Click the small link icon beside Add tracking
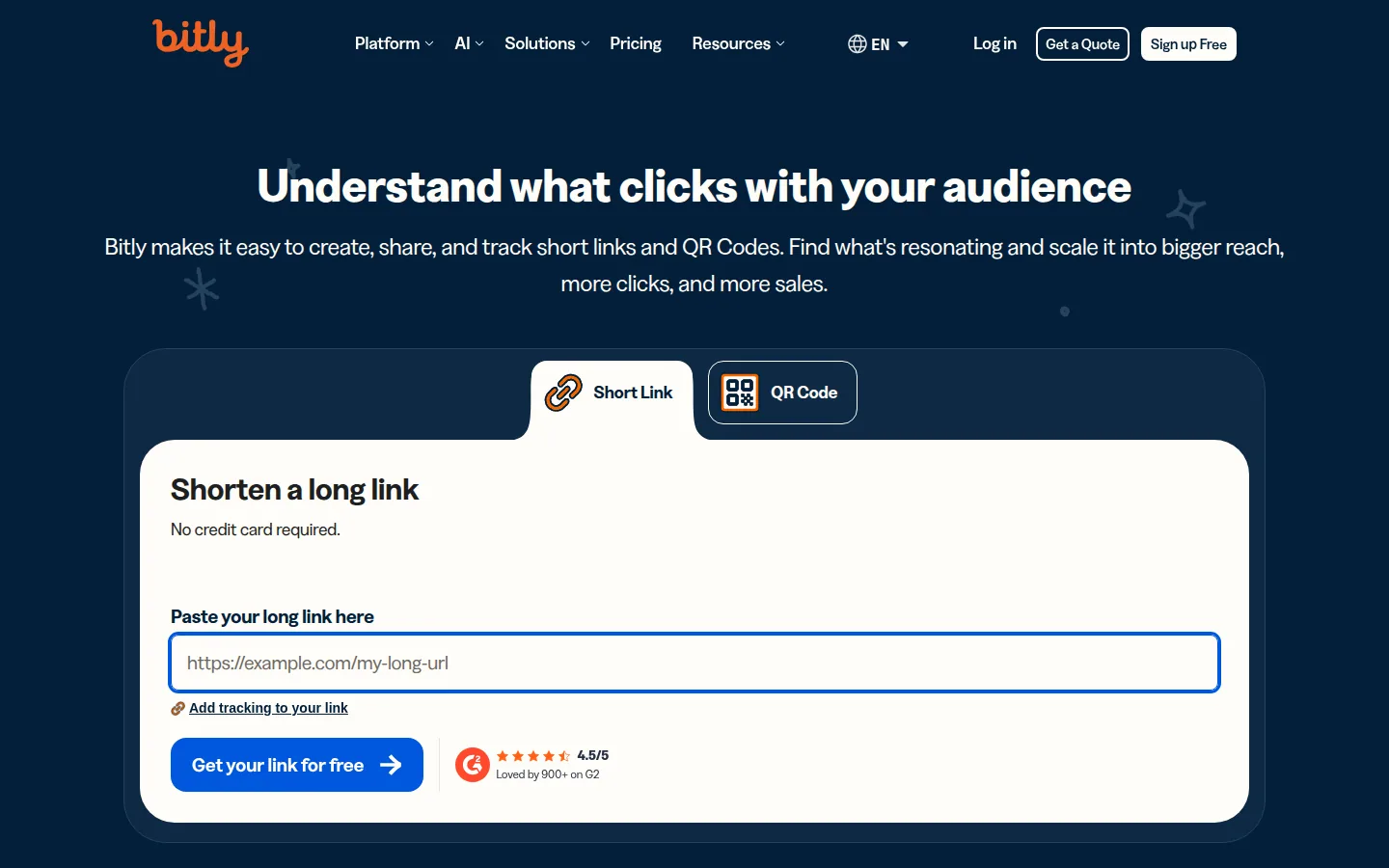Image resolution: width=1389 pixels, height=868 pixels. pos(177,709)
